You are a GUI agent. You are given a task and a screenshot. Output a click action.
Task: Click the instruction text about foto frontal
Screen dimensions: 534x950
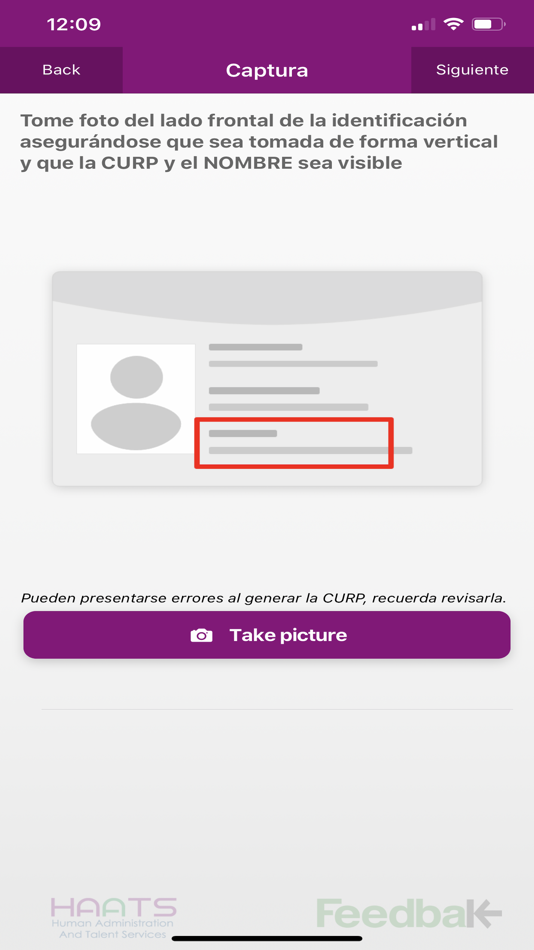259,141
